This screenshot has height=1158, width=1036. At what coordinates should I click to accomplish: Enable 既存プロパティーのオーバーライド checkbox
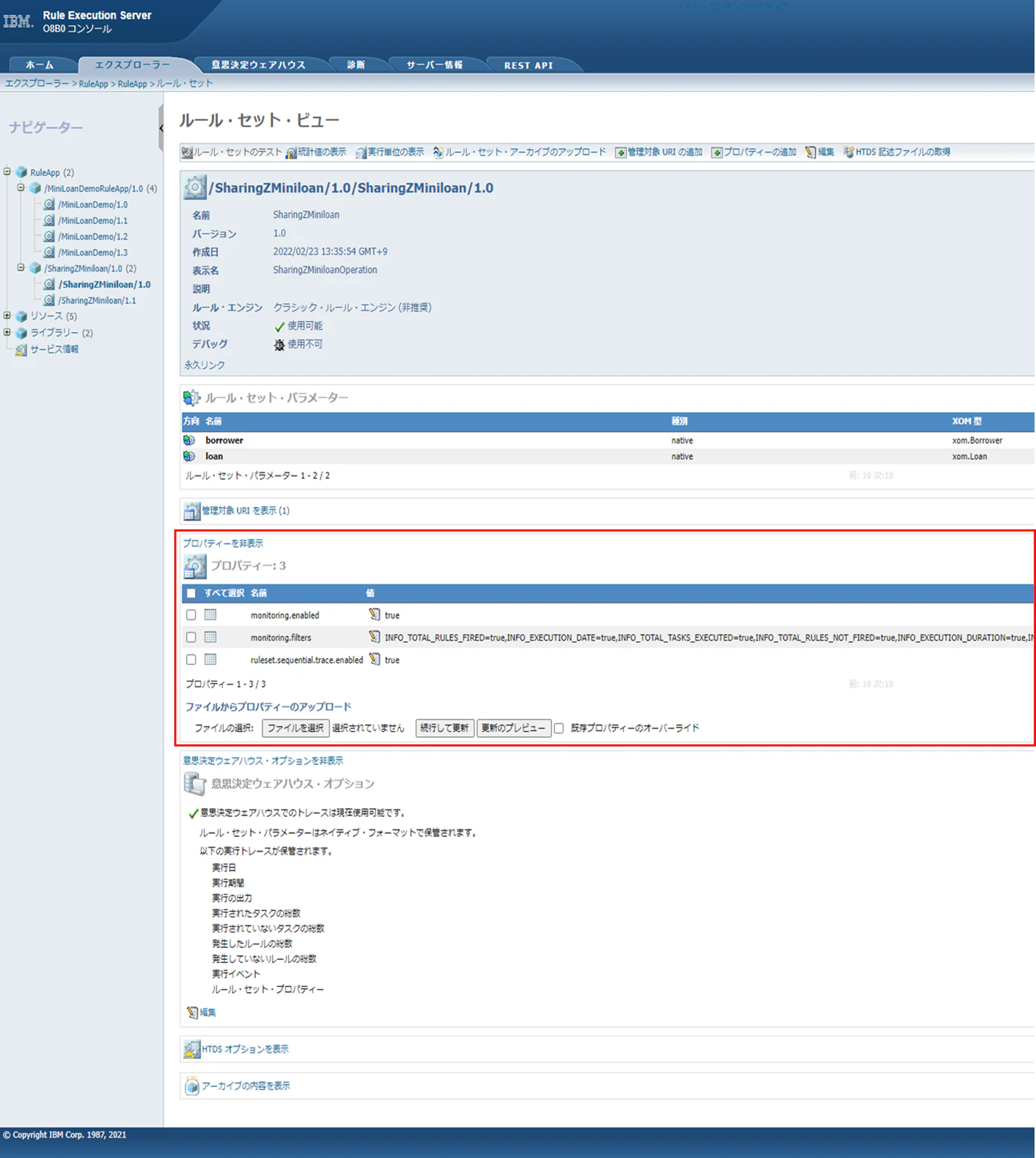pyautogui.click(x=559, y=728)
